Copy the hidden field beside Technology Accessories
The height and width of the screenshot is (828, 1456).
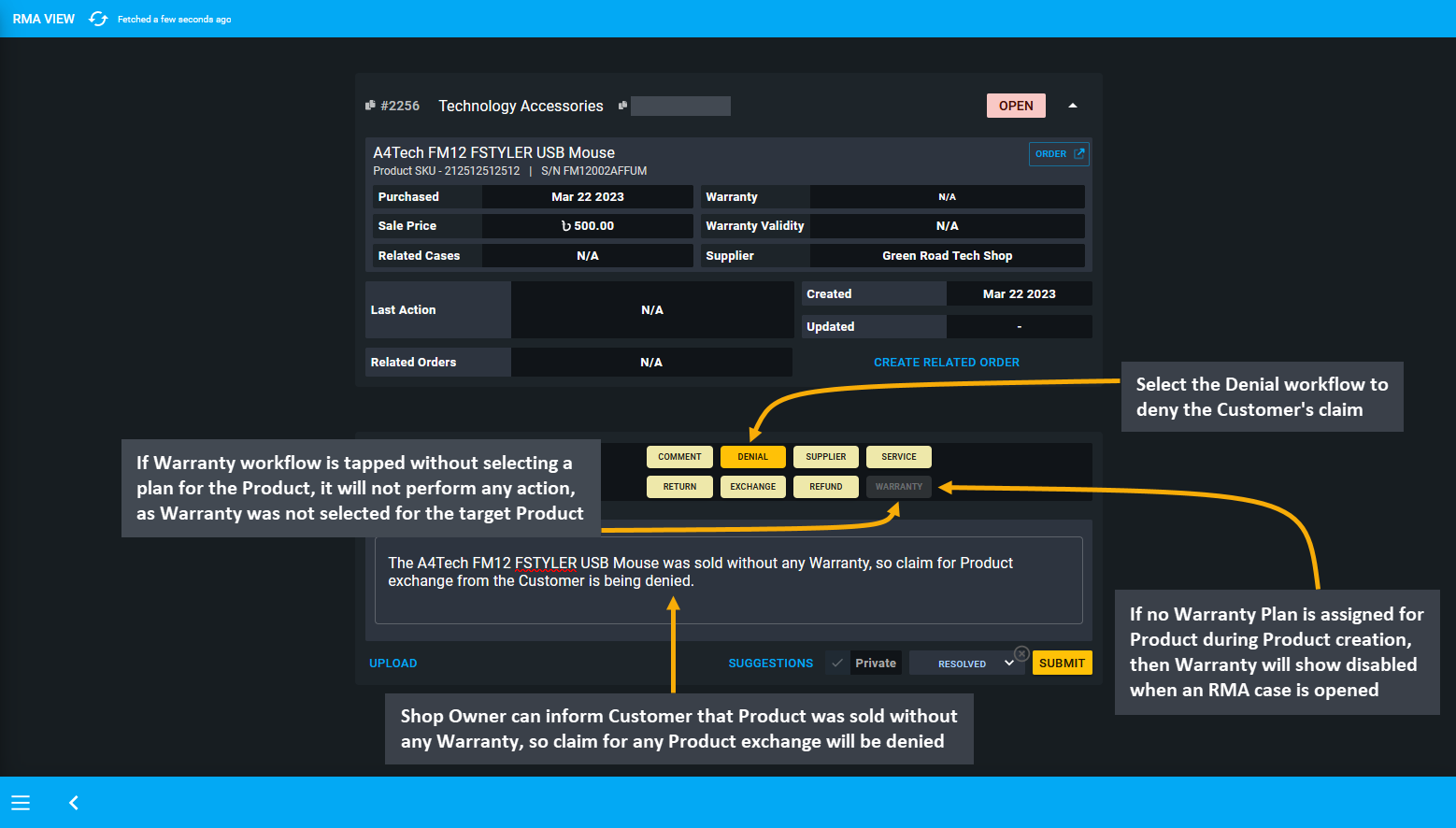click(x=623, y=106)
